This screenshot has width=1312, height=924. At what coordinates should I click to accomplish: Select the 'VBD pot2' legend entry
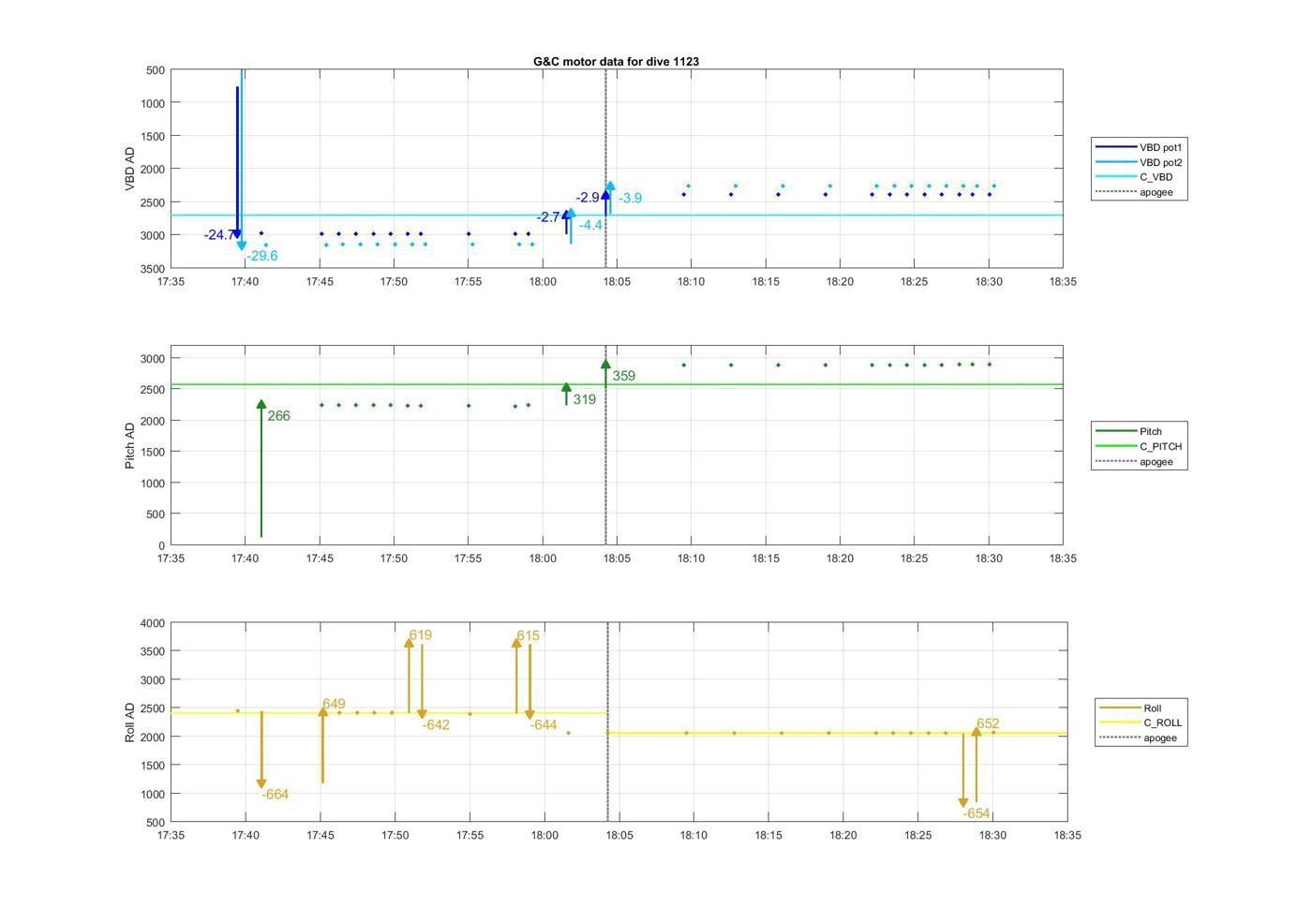click(x=1139, y=162)
